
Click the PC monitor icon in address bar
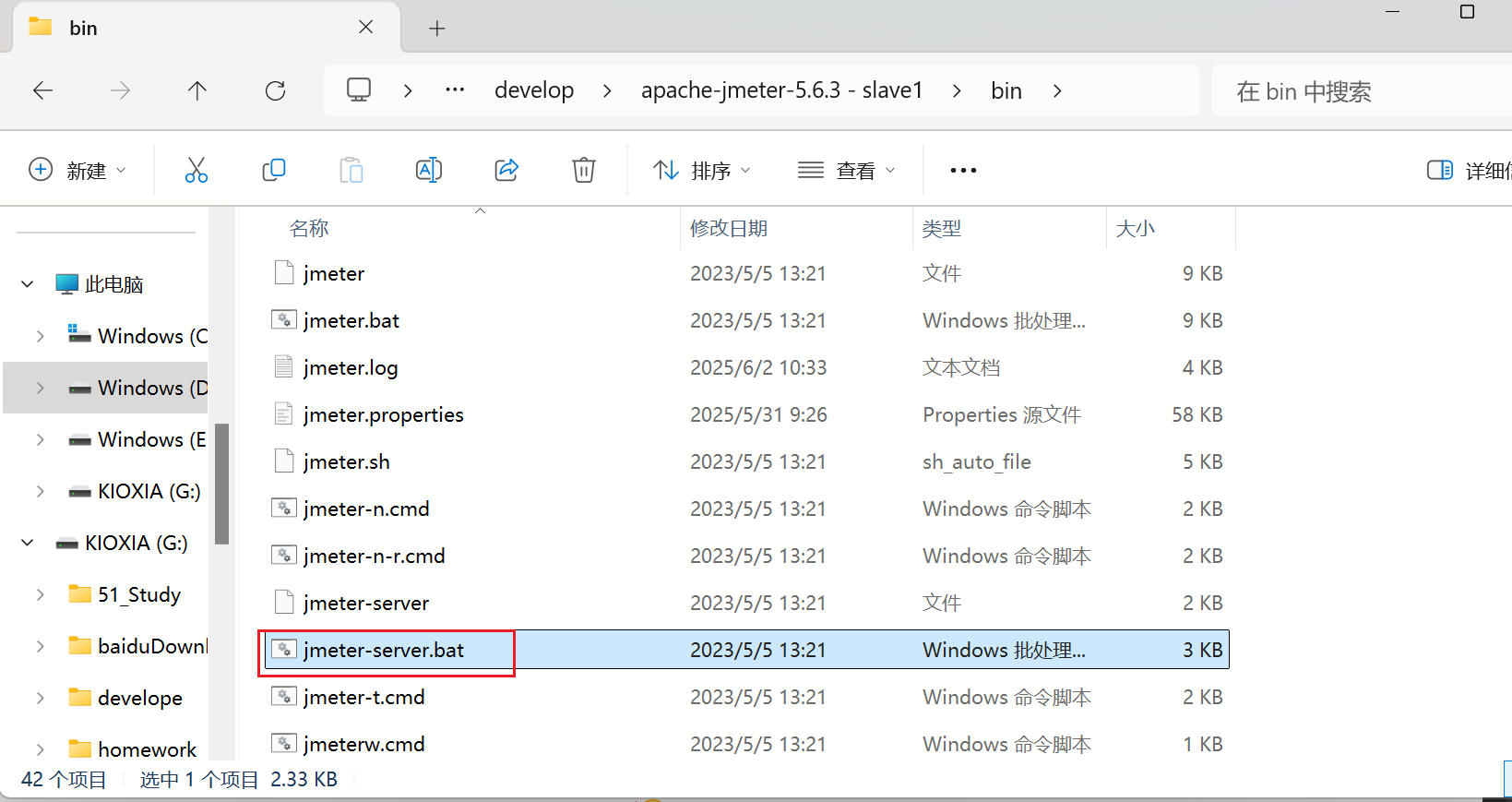[359, 90]
